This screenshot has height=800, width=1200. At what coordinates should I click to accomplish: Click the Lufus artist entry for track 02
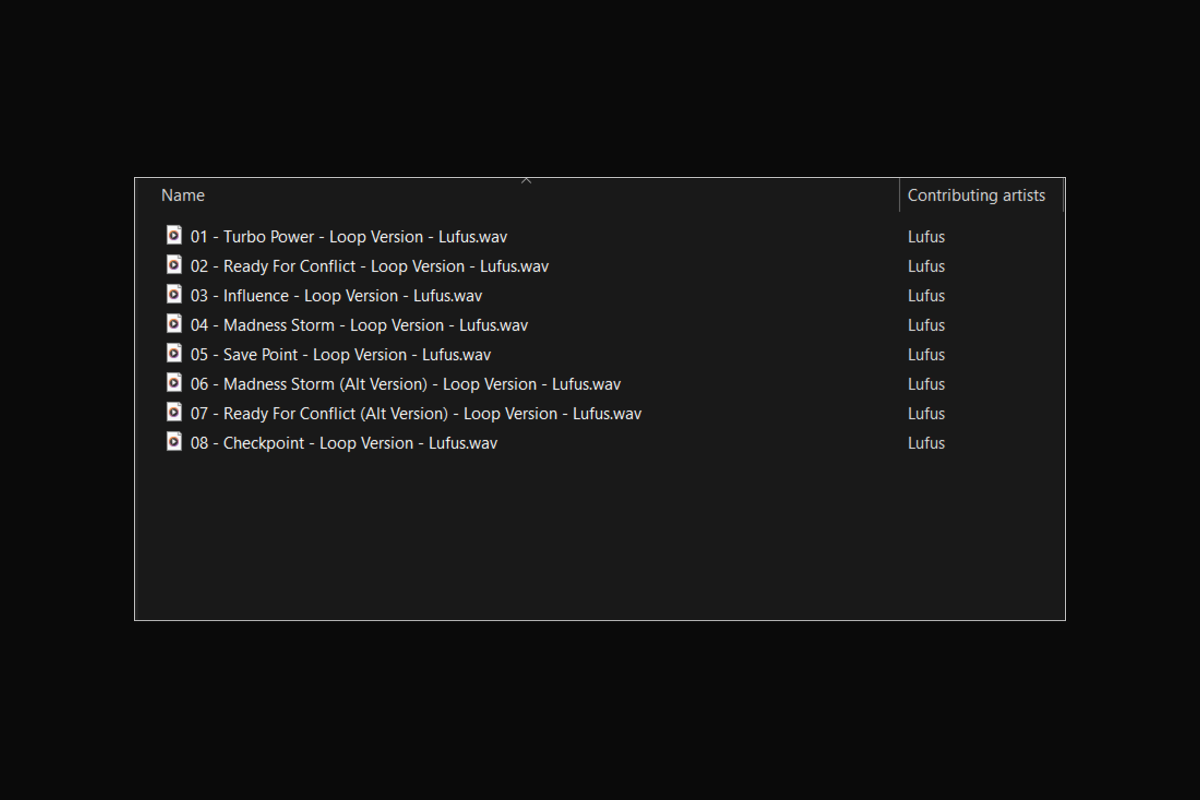(926, 266)
